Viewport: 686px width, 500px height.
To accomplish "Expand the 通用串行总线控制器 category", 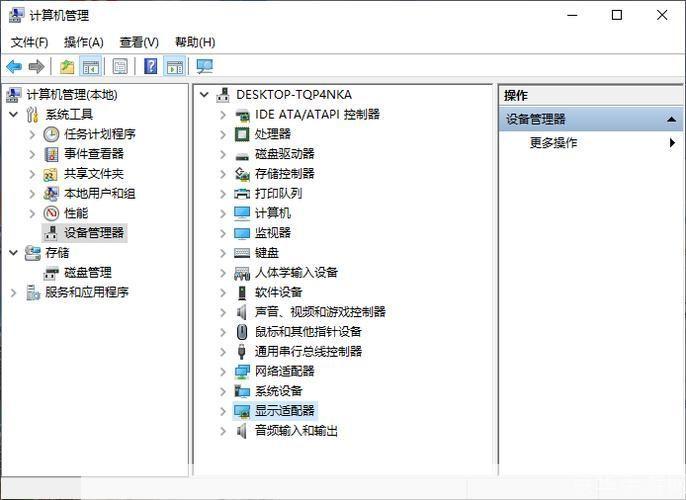I will click(223, 352).
